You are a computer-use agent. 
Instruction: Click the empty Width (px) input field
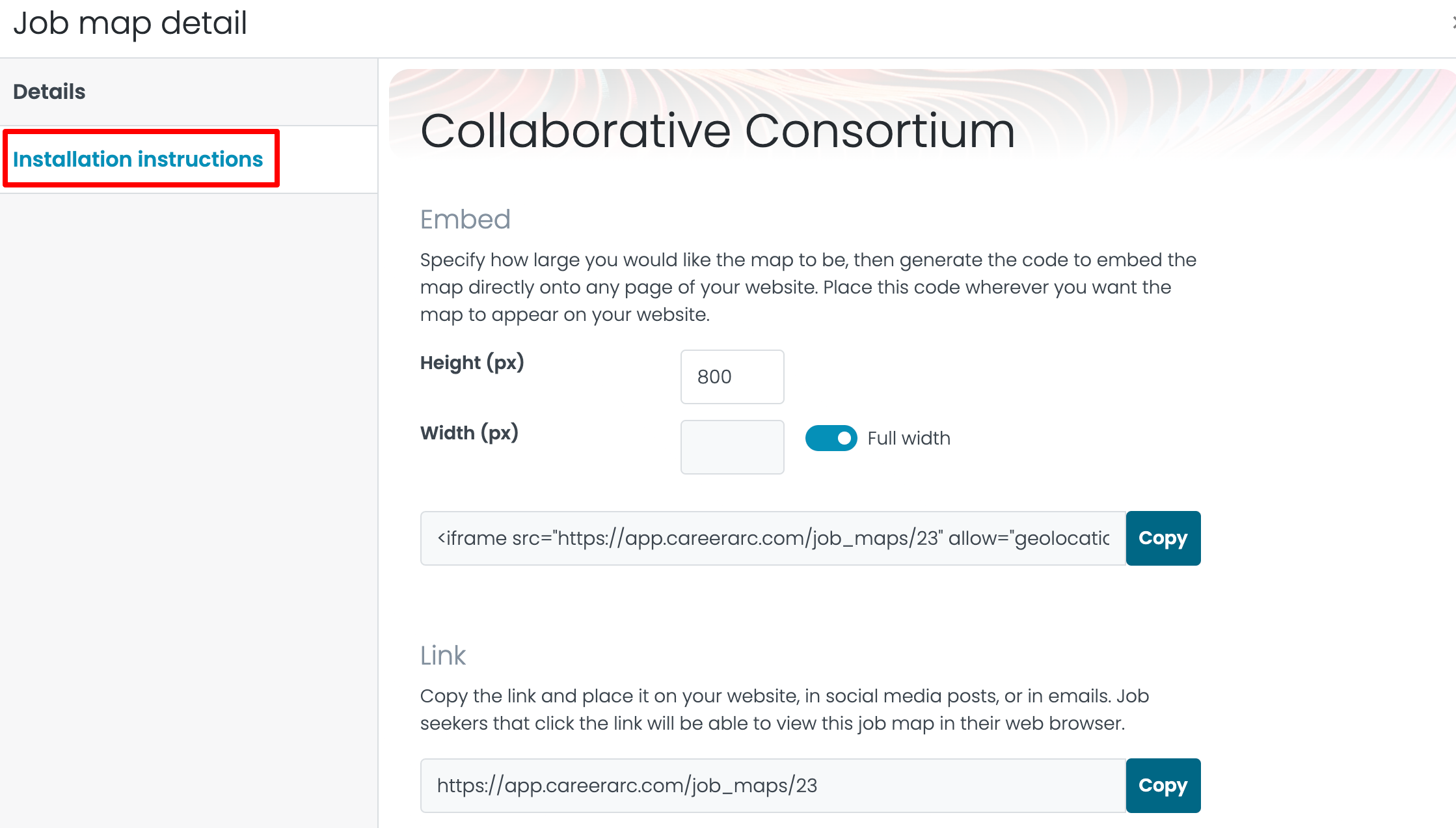pyautogui.click(x=732, y=447)
